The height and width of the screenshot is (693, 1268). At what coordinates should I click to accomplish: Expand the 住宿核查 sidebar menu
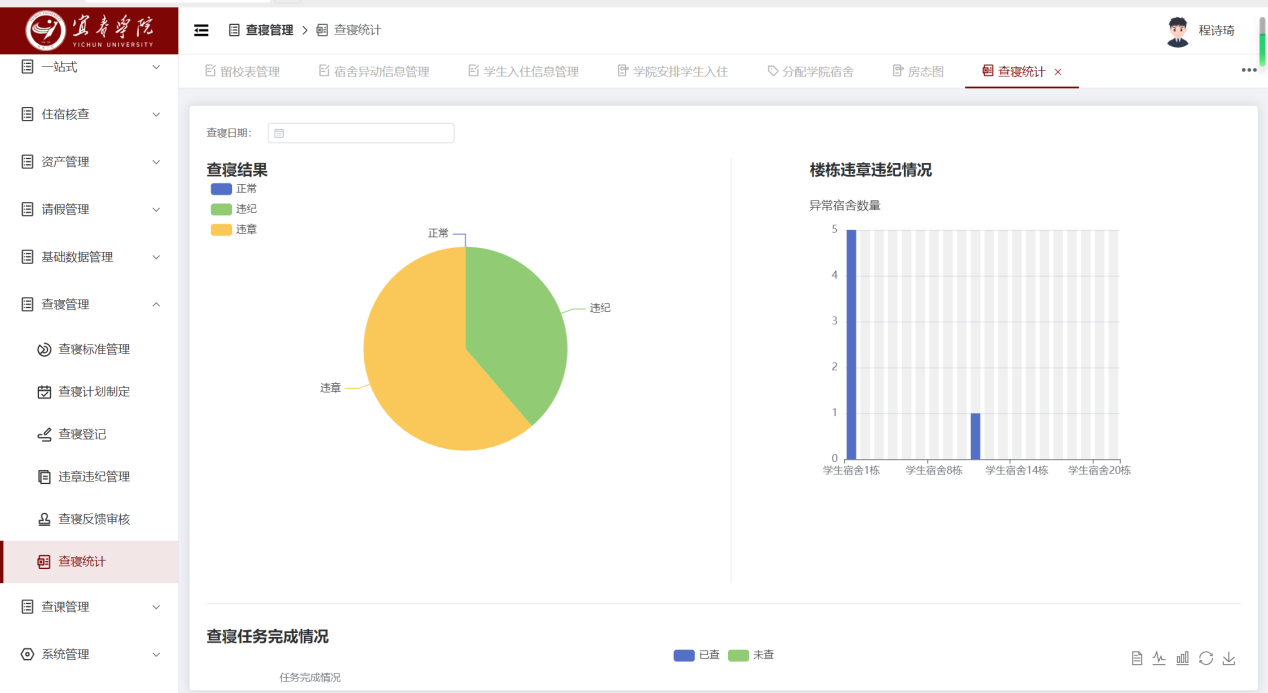point(90,114)
